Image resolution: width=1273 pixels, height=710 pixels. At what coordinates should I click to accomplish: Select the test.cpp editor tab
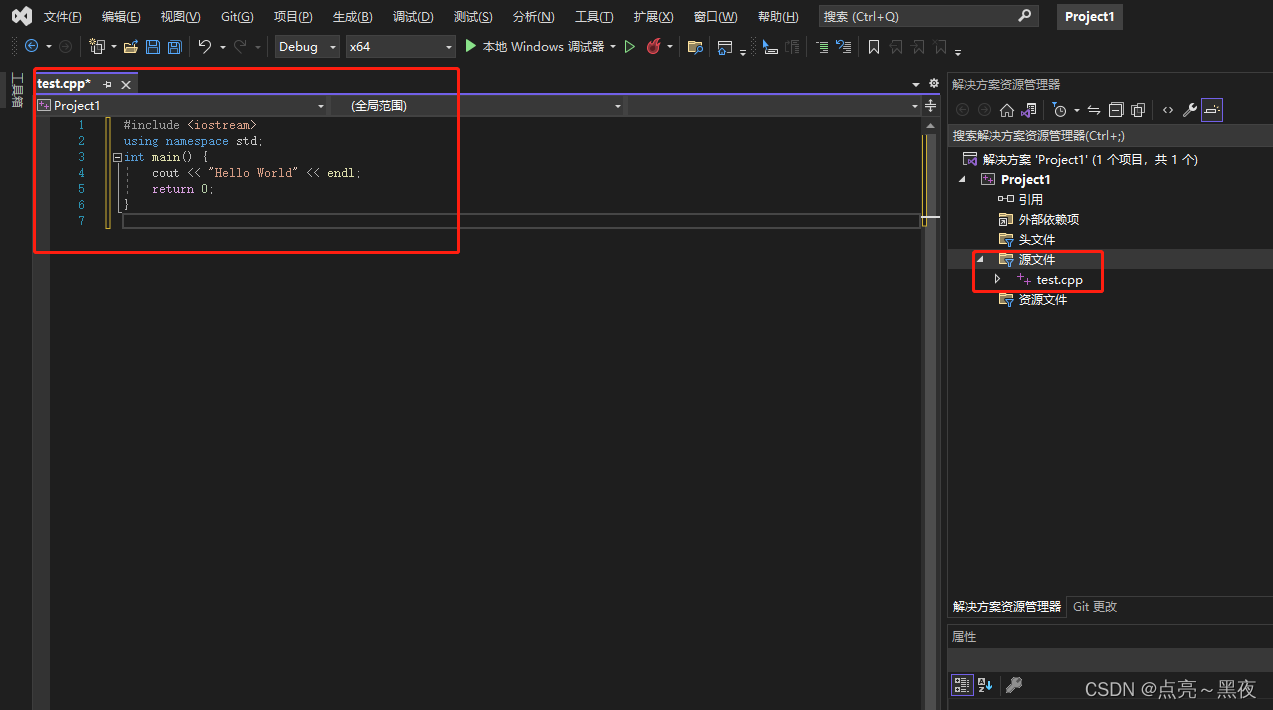64,84
